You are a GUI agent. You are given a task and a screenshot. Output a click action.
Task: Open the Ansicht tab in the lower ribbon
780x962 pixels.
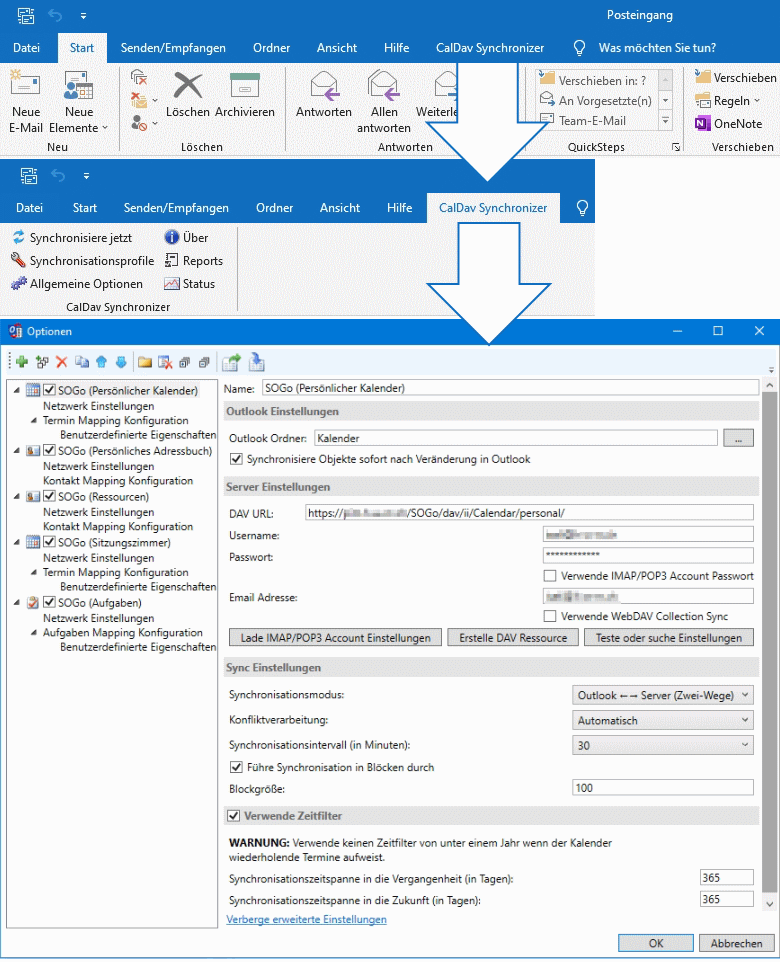click(x=340, y=207)
